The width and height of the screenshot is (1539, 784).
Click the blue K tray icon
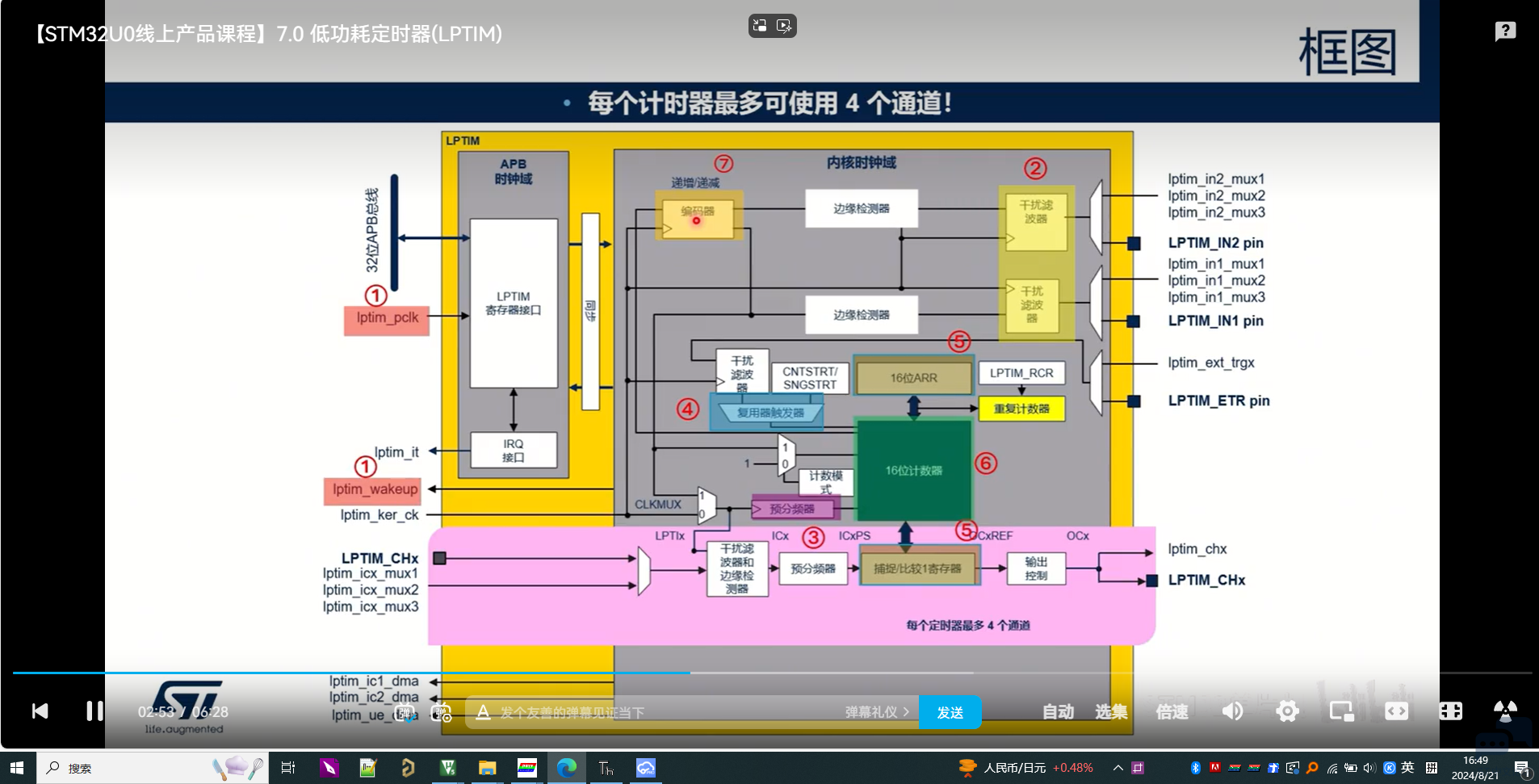[1390, 768]
